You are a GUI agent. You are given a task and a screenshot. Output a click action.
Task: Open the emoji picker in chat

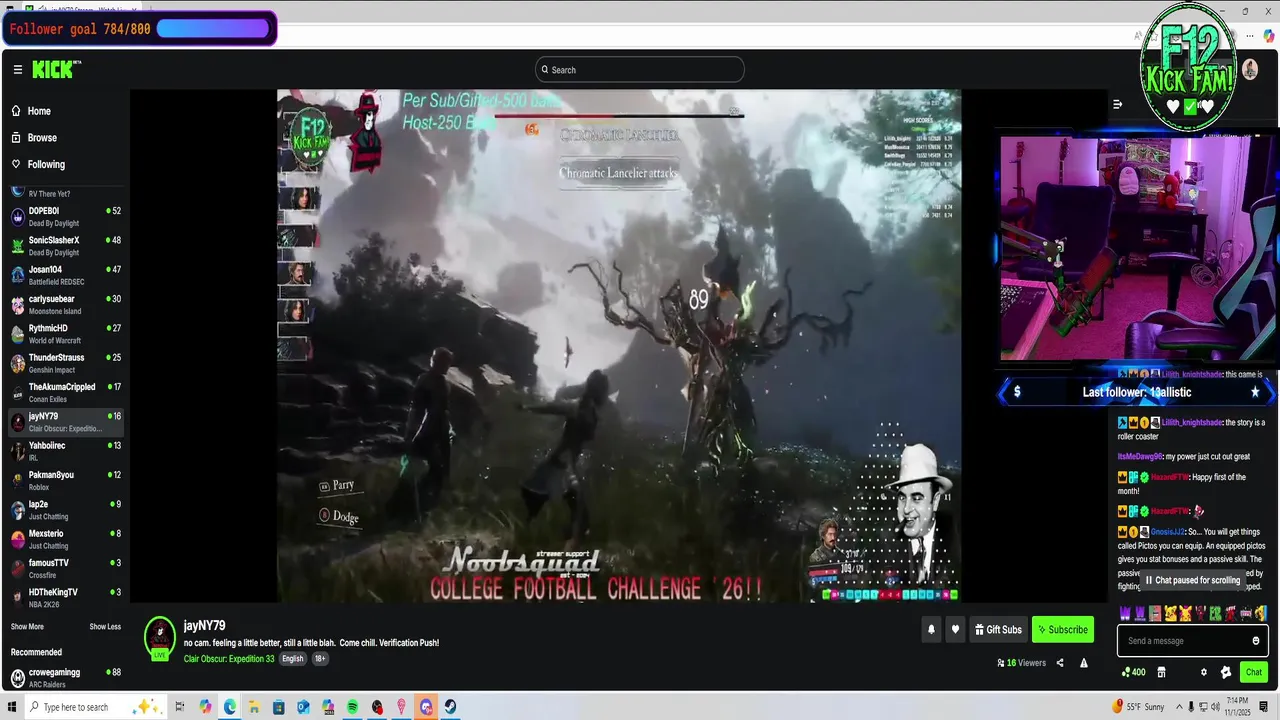1256,641
